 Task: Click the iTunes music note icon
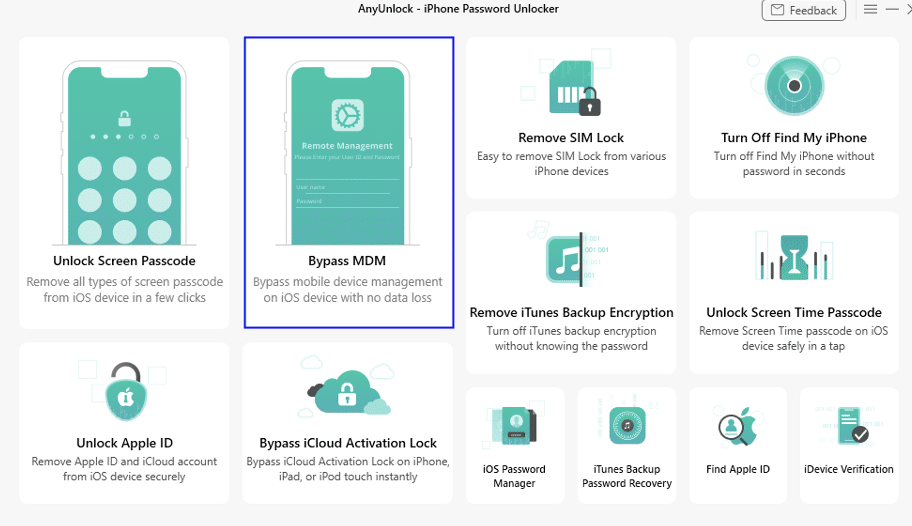[x=565, y=260]
